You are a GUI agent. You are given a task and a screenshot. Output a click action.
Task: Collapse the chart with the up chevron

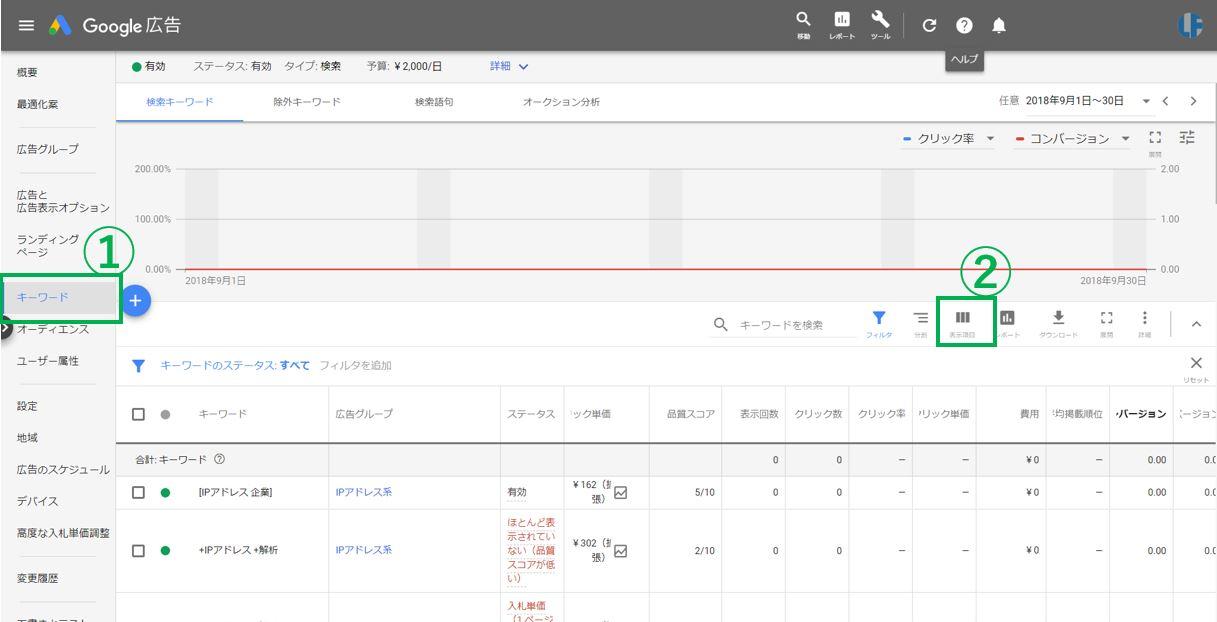click(x=1196, y=326)
